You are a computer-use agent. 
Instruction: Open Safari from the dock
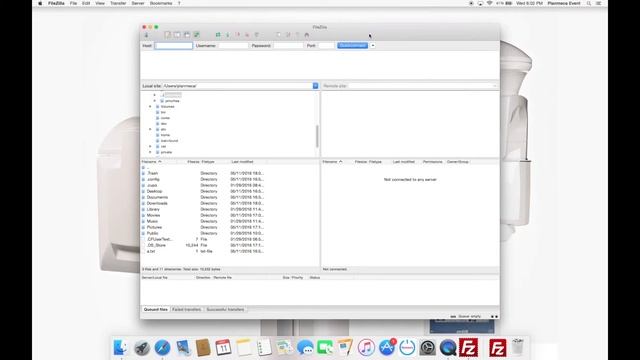click(162, 347)
